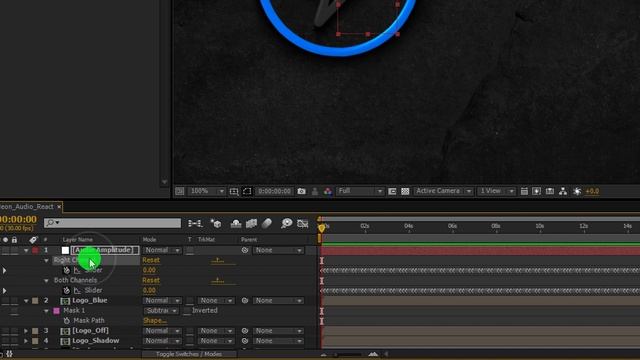The width and height of the screenshot is (640, 360).
Task: Click the timeline zoom slider at bottom
Action: tap(348, 355)
